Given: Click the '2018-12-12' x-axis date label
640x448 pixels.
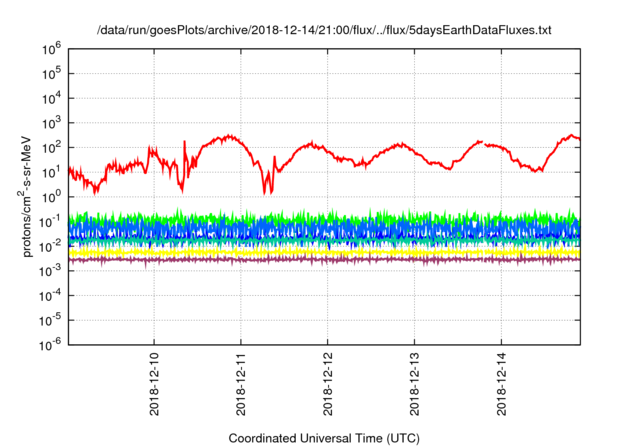Looking at the screenshot, I should pyautogui.click(x=328, y=384).
